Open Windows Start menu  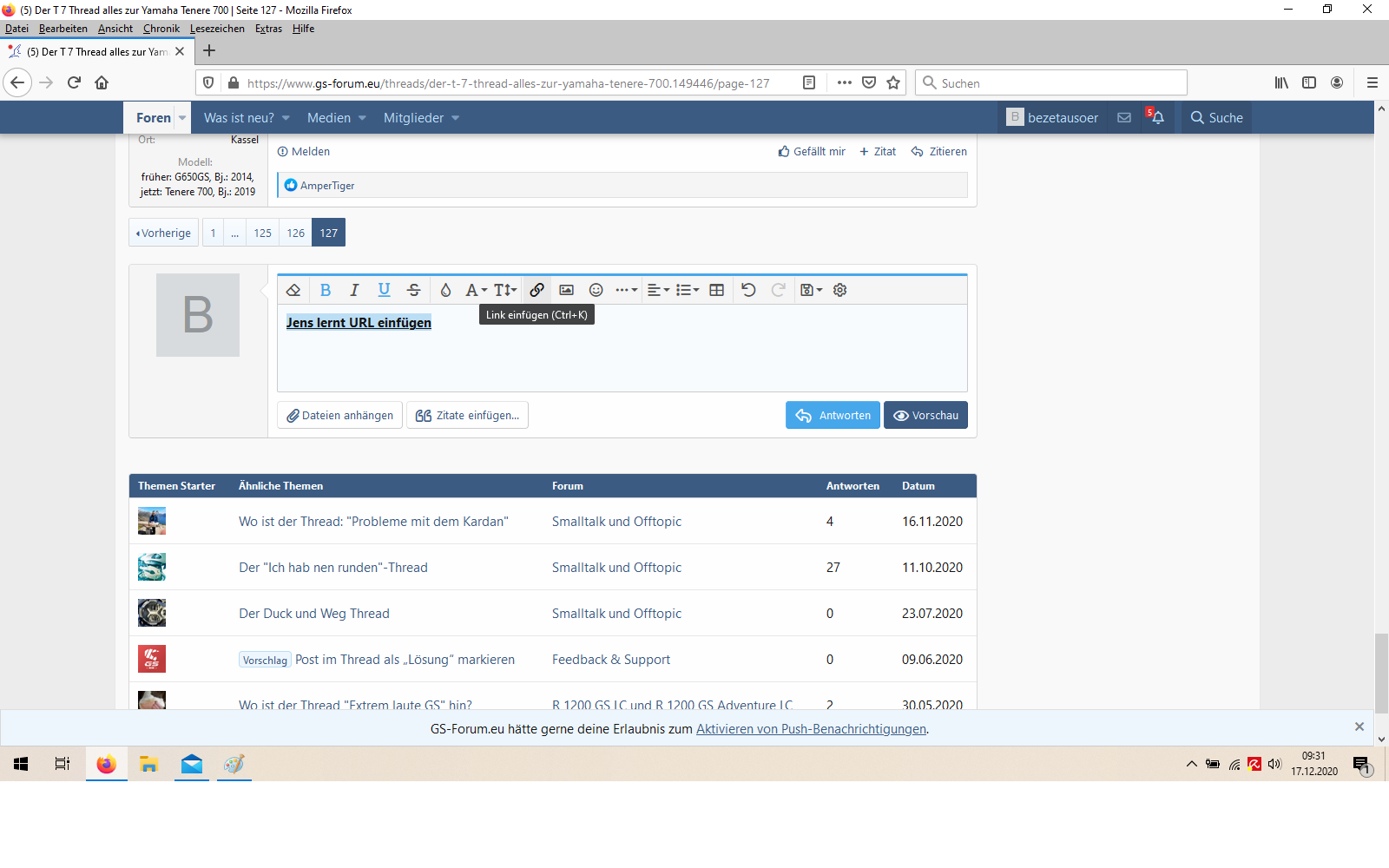click(x=21, y=764)
